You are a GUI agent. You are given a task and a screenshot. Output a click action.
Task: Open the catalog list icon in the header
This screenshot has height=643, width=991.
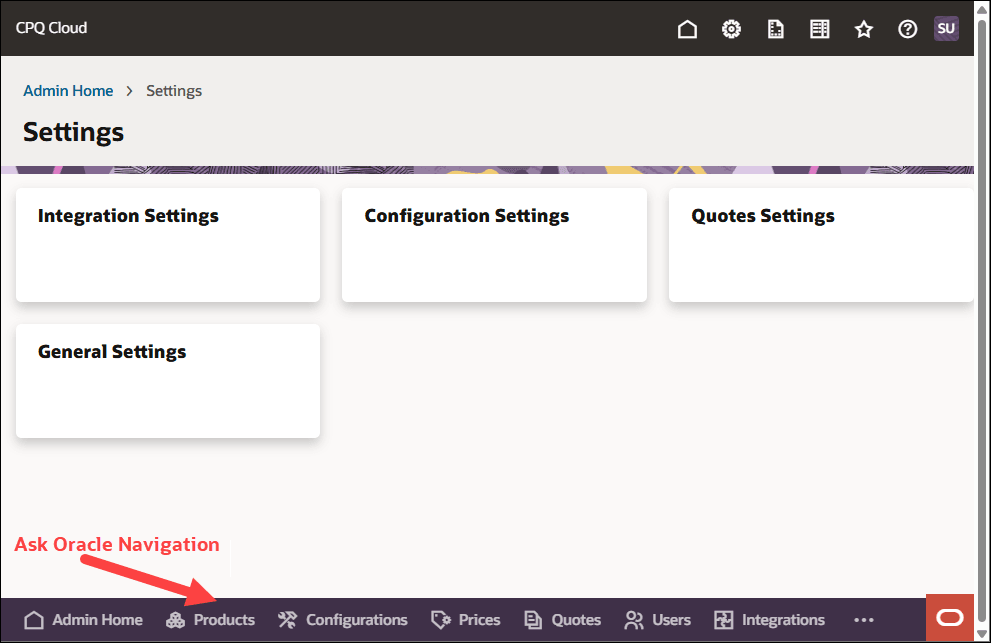tap(820, 28)
